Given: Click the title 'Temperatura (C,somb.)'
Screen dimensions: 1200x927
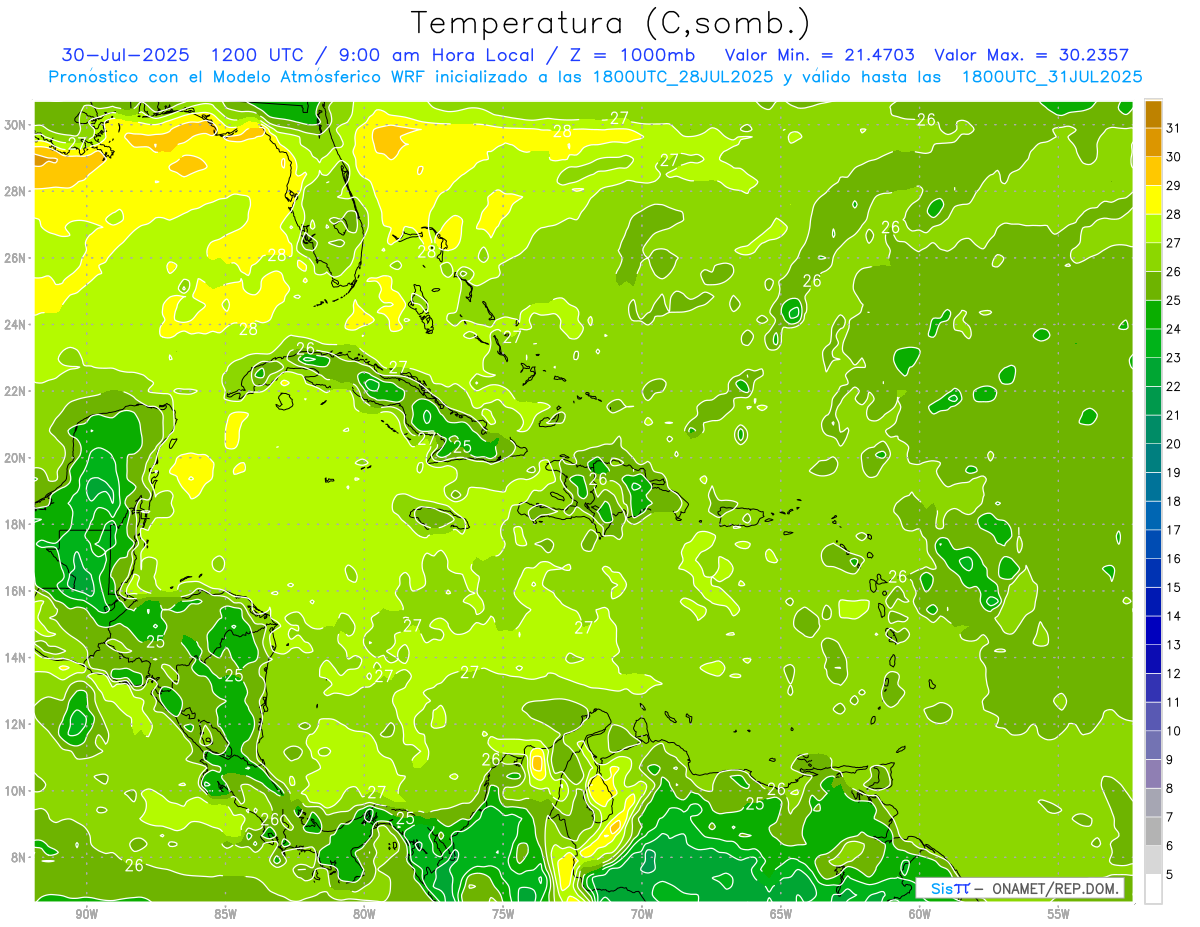Looking at the screenshot, I should click(611, 23).
